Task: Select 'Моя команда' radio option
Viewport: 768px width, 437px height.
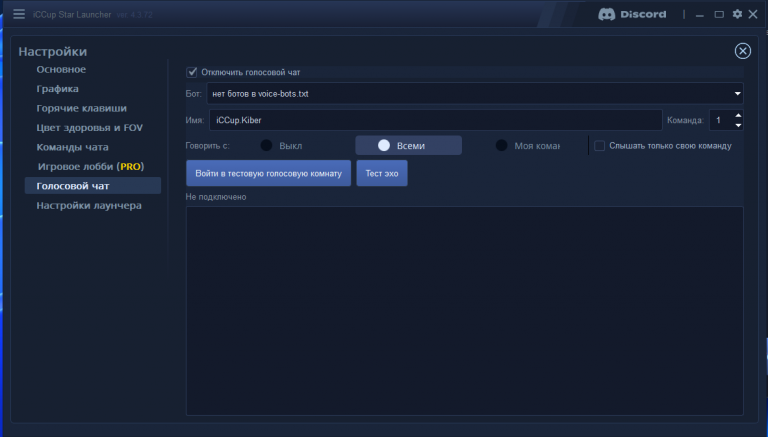Action: (502, 146)
